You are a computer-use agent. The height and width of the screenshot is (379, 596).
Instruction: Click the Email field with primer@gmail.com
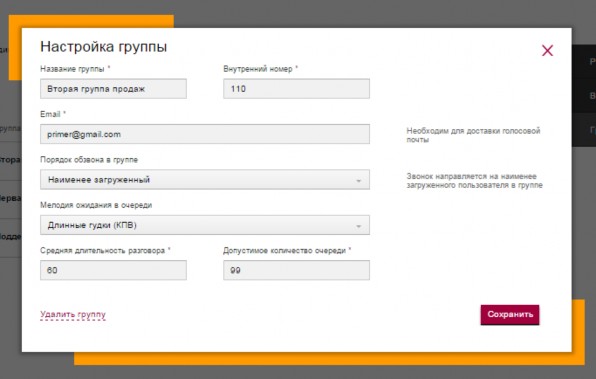(x=205, y=134)
